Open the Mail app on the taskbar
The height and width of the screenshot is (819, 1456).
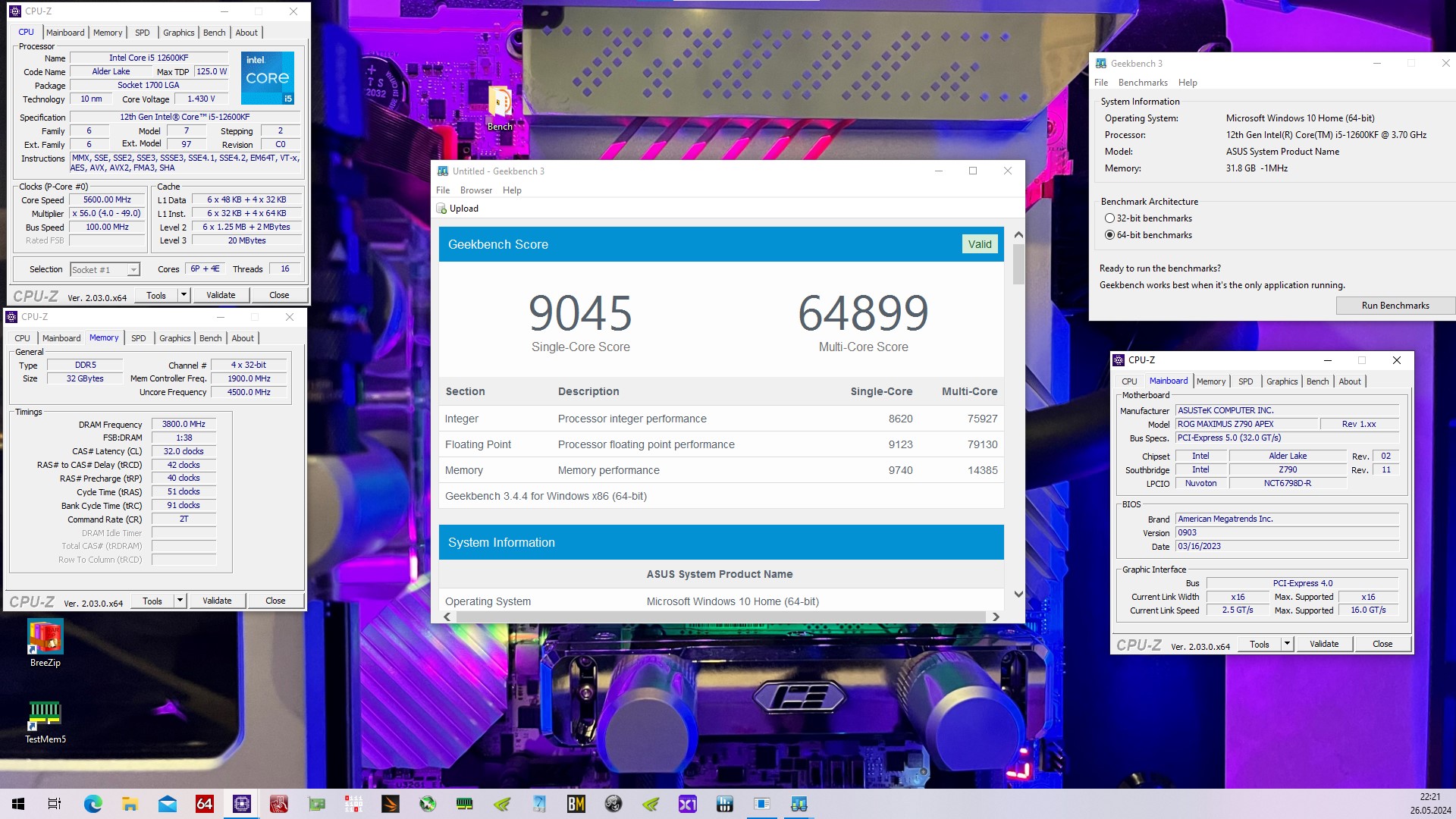(x=167, y=804)
